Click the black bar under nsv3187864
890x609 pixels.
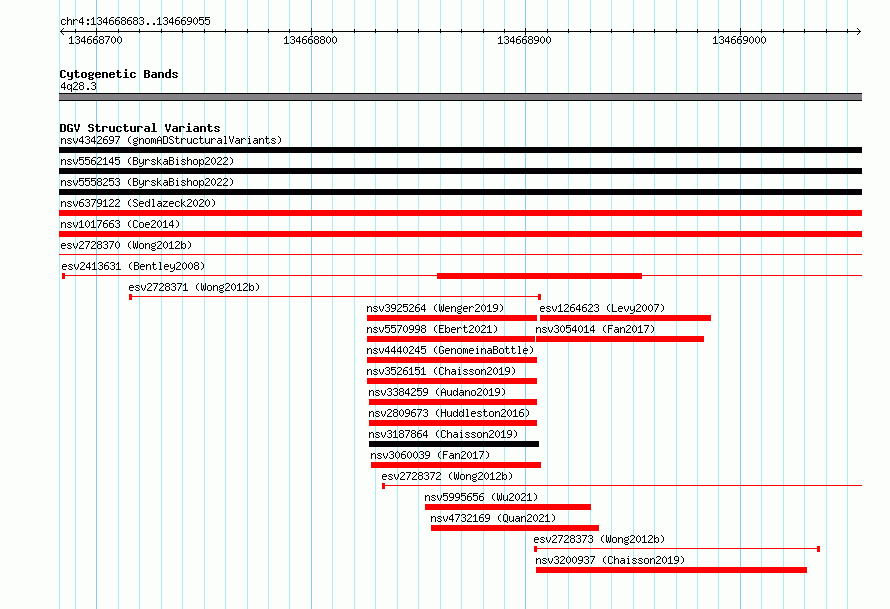tap(454, 444)
